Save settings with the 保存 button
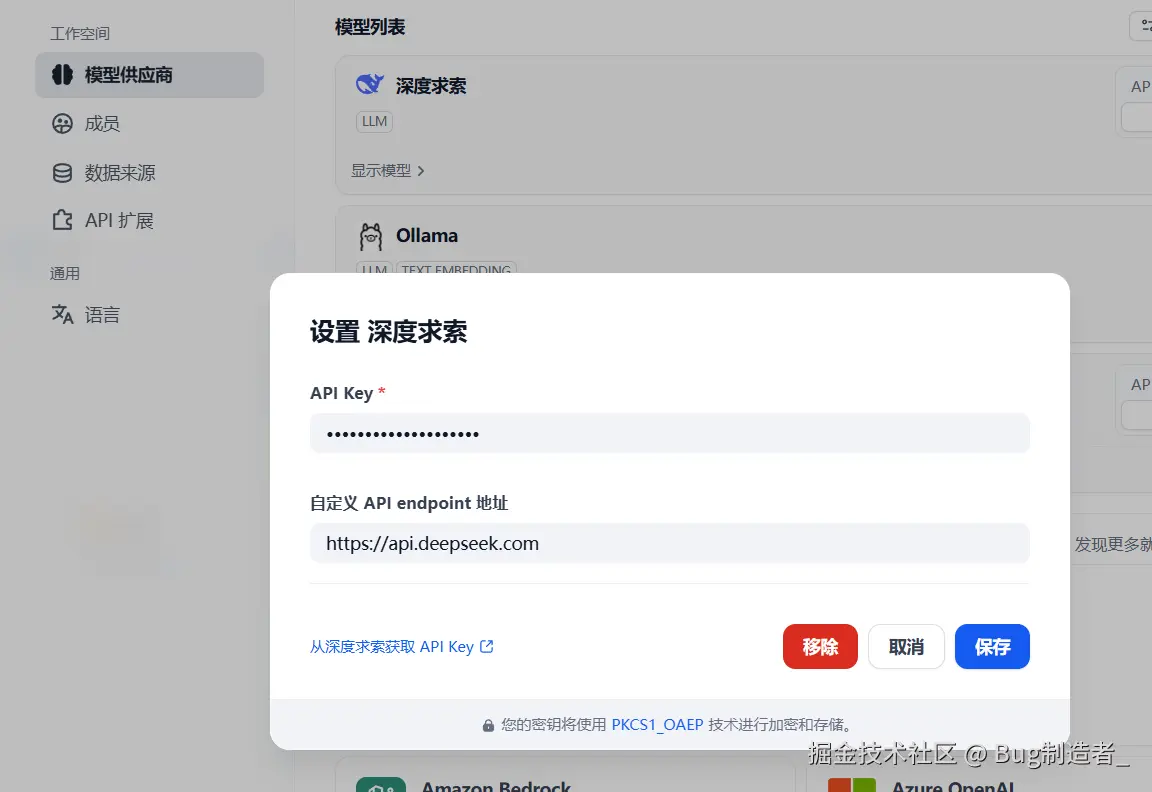 point(992,647)
